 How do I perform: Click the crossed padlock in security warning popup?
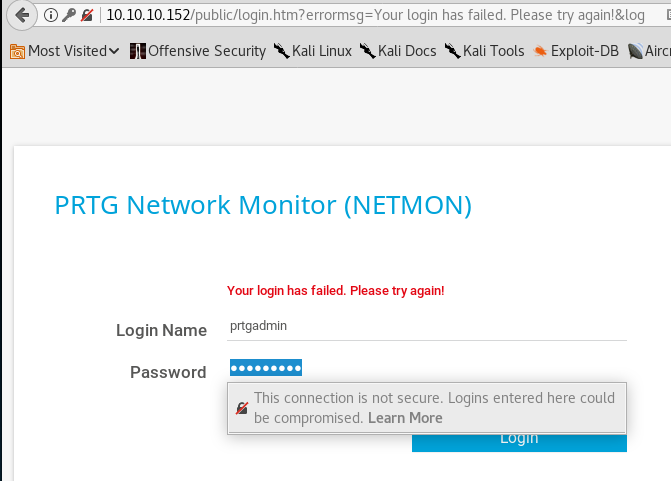[241, 409]
